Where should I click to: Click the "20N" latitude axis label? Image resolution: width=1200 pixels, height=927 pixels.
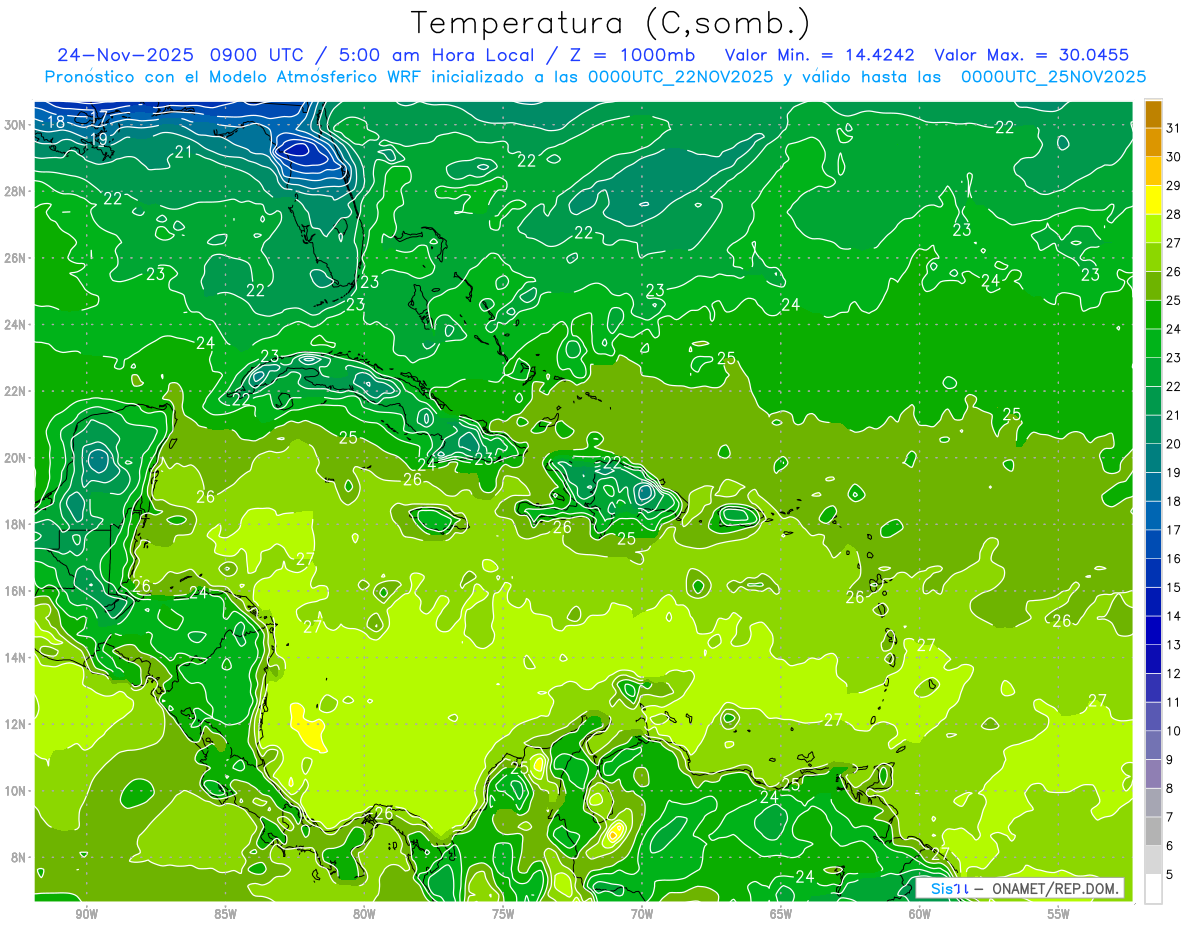14,458
